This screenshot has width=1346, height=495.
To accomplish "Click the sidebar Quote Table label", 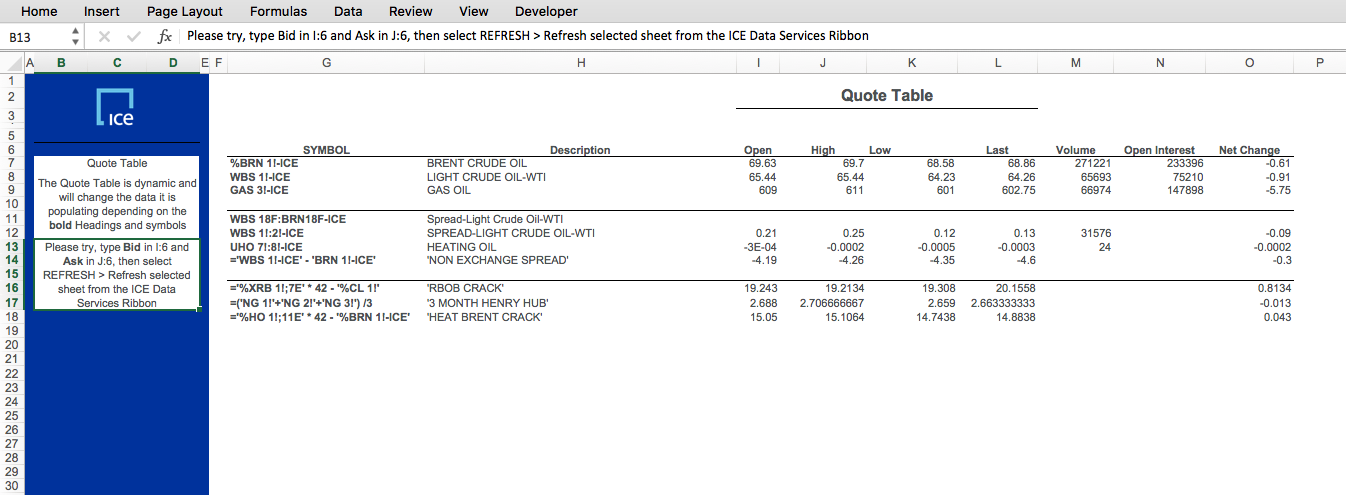I will 117,163.
